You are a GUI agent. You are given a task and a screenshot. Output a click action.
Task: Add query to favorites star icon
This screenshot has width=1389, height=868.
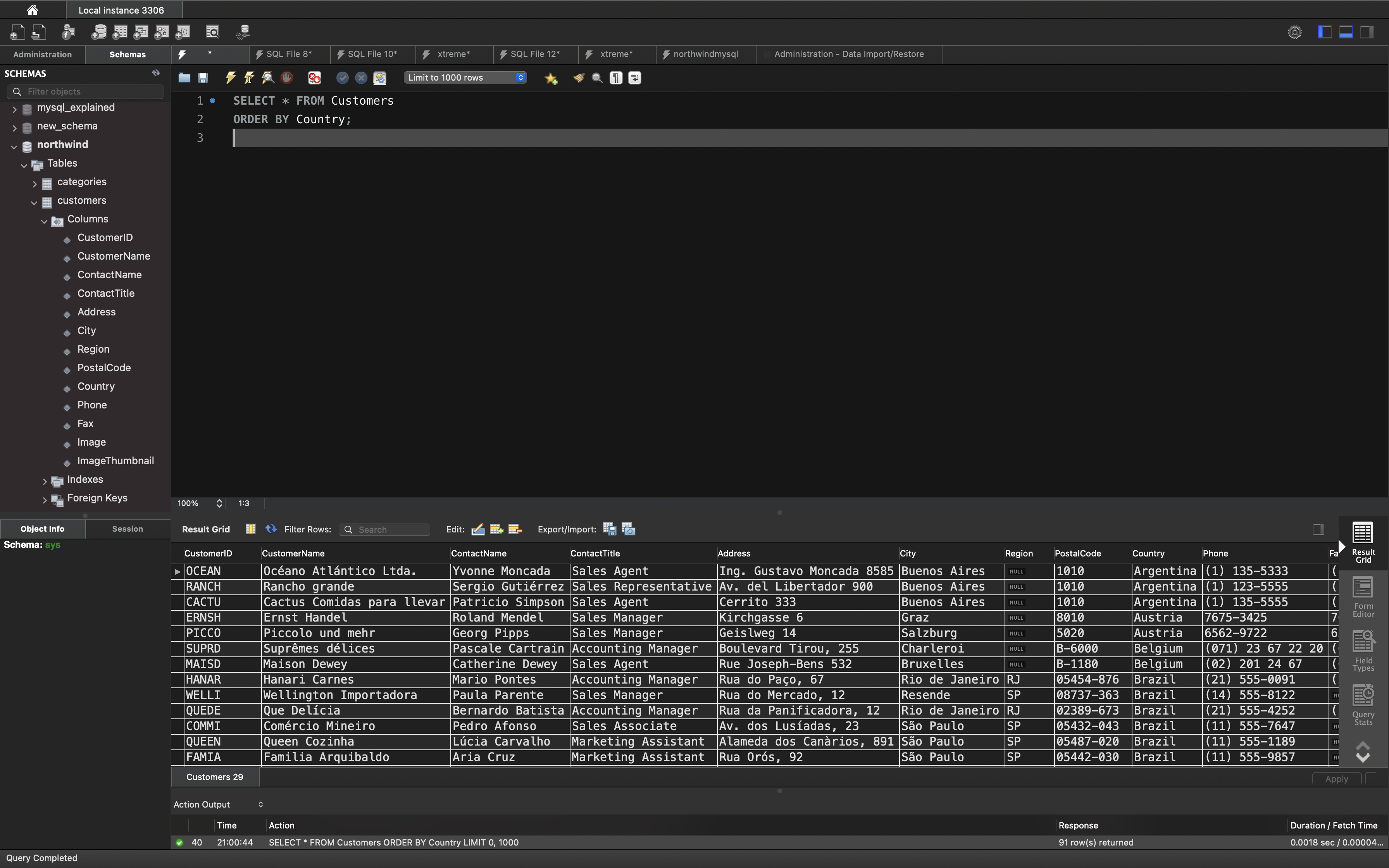(551, 78)
